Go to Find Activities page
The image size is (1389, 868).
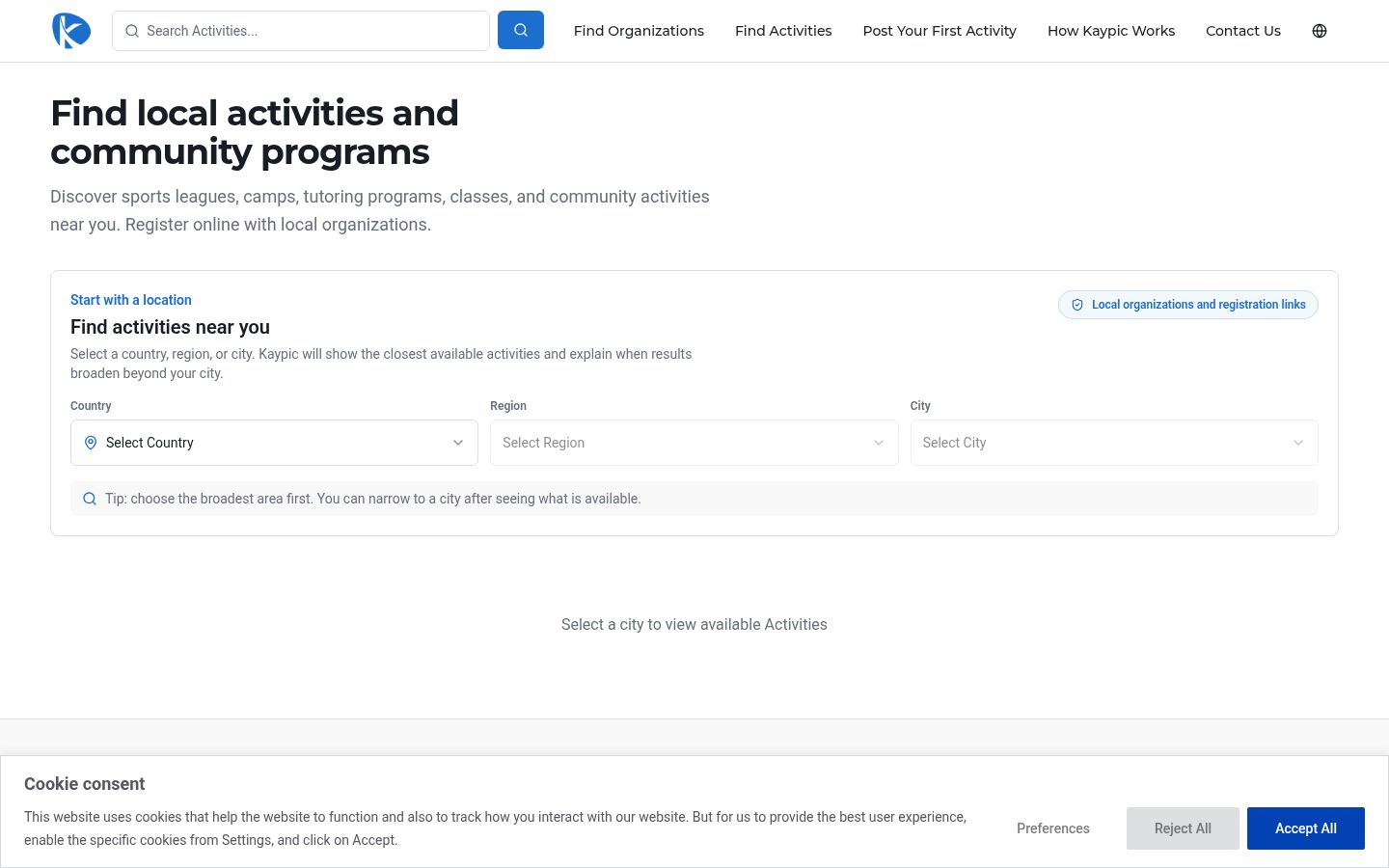coord(783,31)
